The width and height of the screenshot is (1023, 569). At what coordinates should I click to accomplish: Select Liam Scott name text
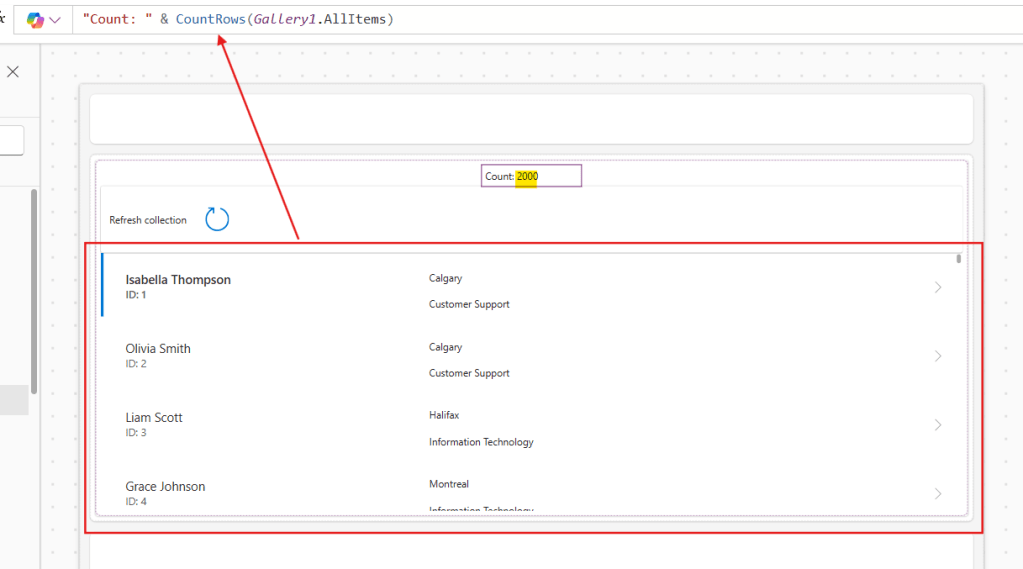[154, 418]
